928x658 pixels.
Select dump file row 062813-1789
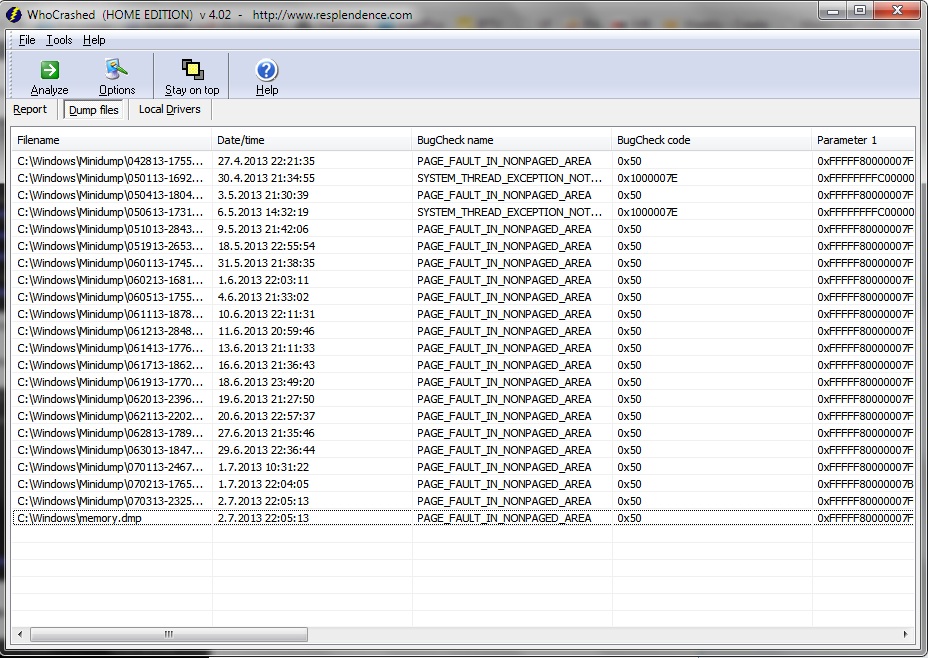pyautogui.click(x=463, y=433)
